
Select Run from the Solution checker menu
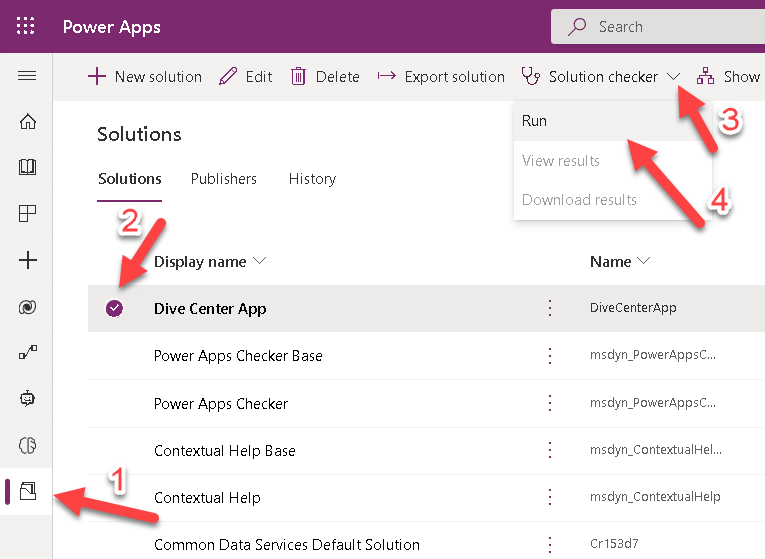613,121
